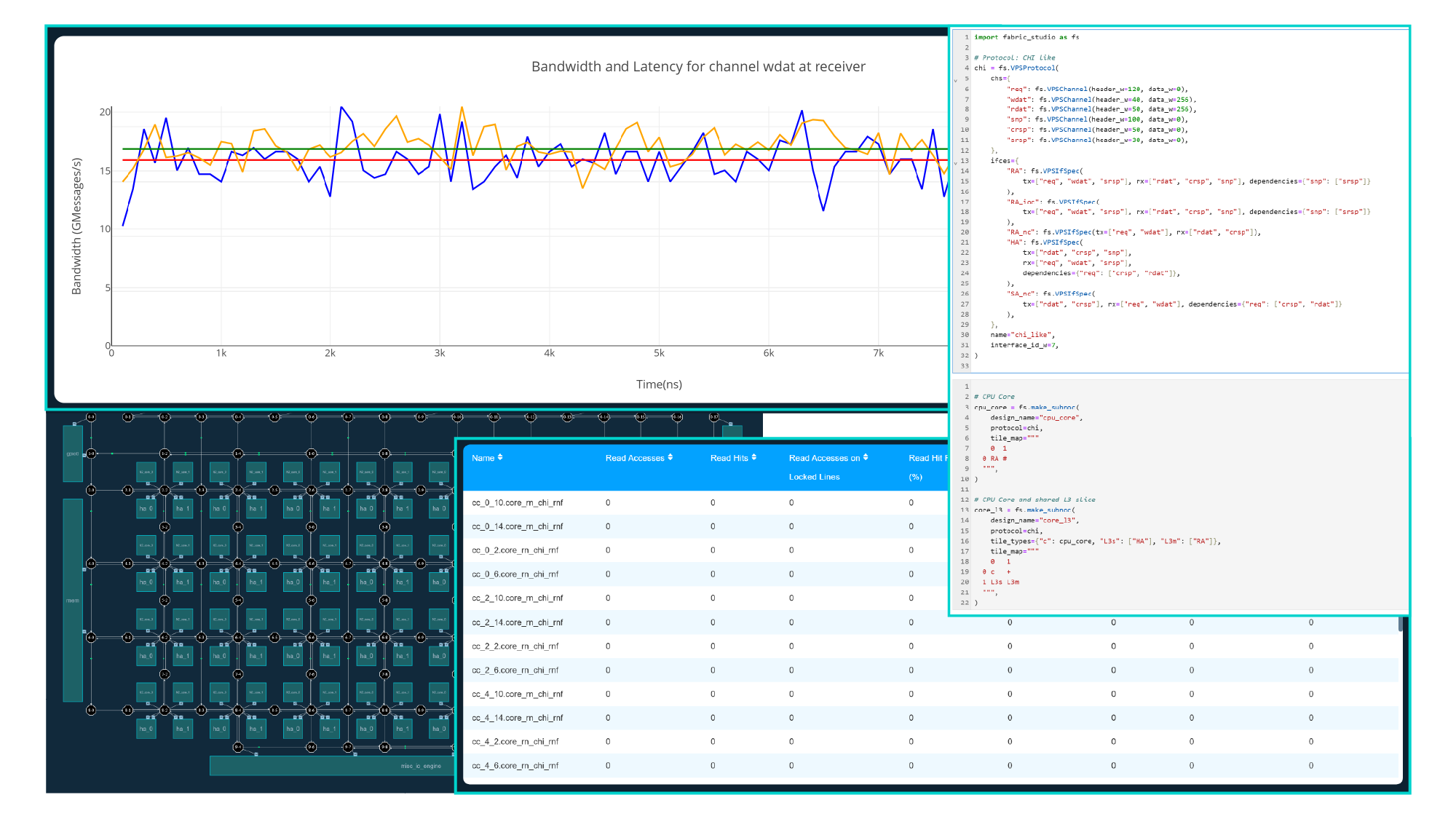Screen dimensions: 1456x819
Task: Sort table by Read Hits column
Action: [753, 458]
